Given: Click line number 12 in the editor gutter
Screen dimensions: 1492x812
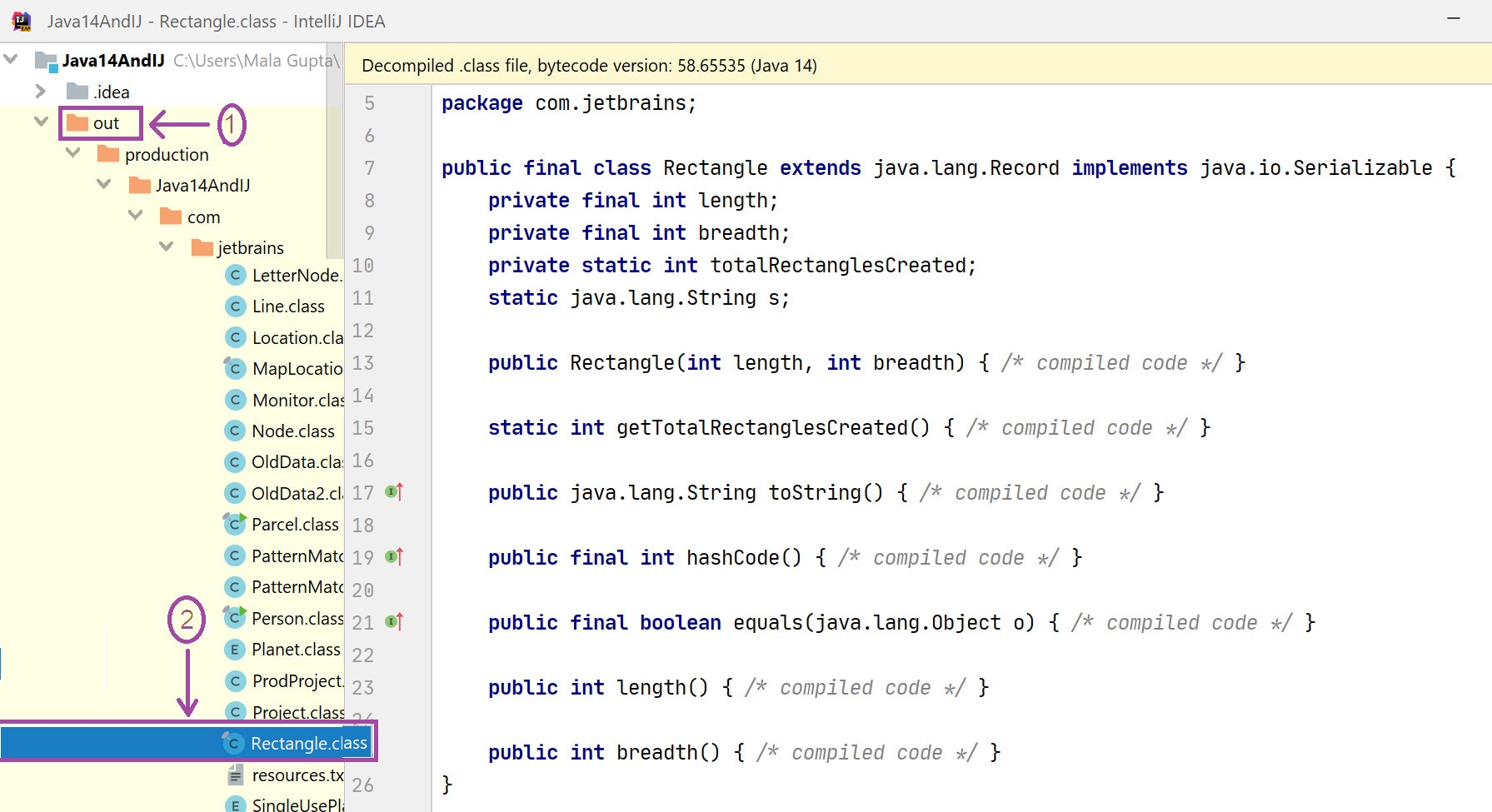Looking at the screenshot, I should tap(363, 331).
